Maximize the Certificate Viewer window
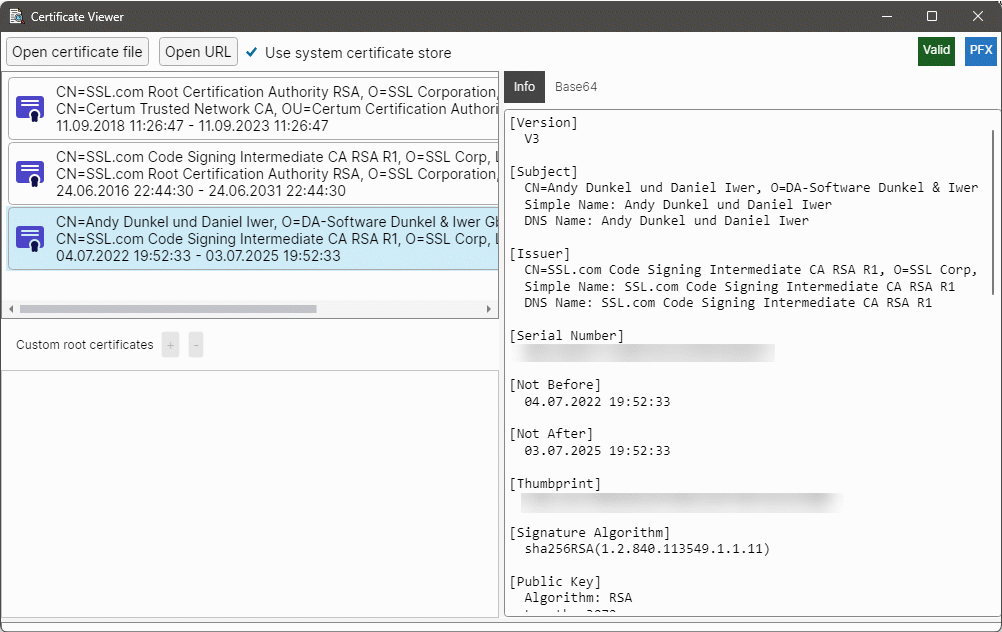This screenshot has width=1002, height=632. click(x=932, y=17)
